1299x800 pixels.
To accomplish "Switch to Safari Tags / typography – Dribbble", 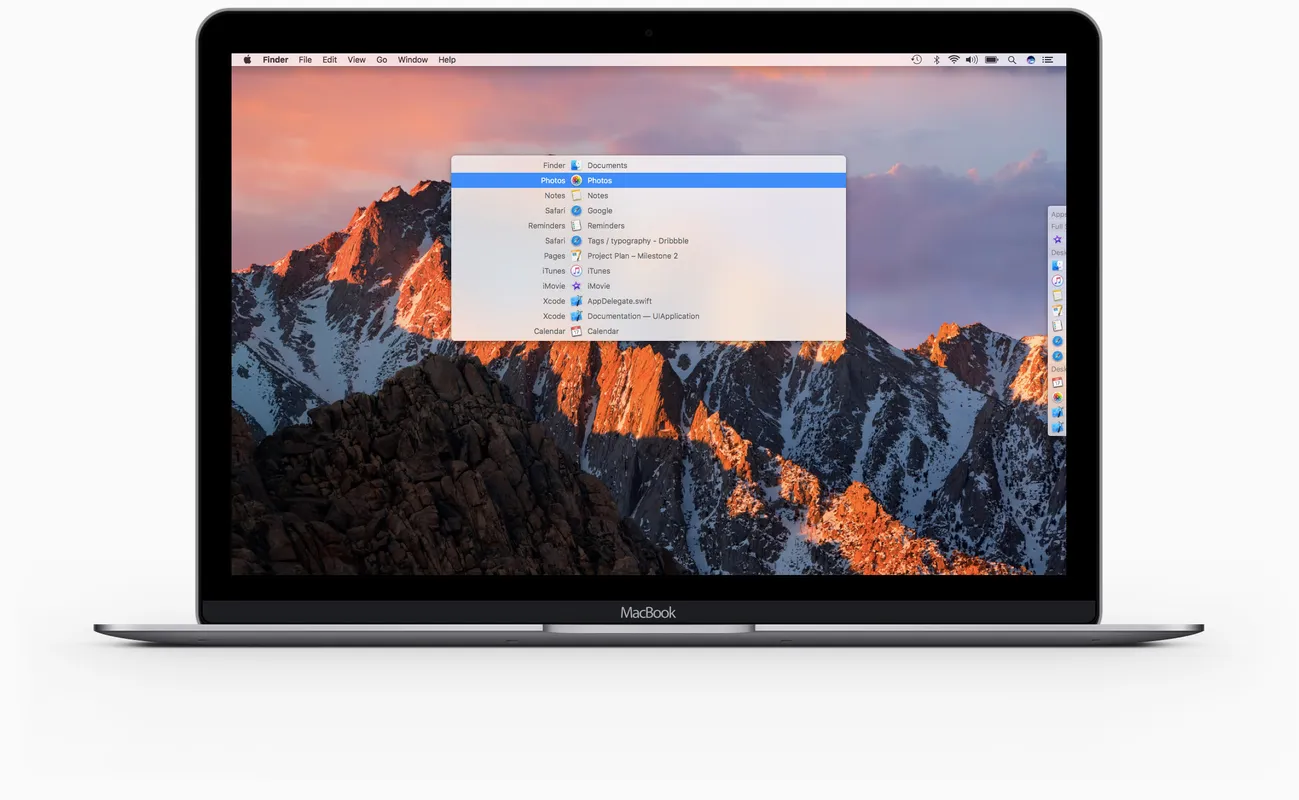I will tap(637, 241).
